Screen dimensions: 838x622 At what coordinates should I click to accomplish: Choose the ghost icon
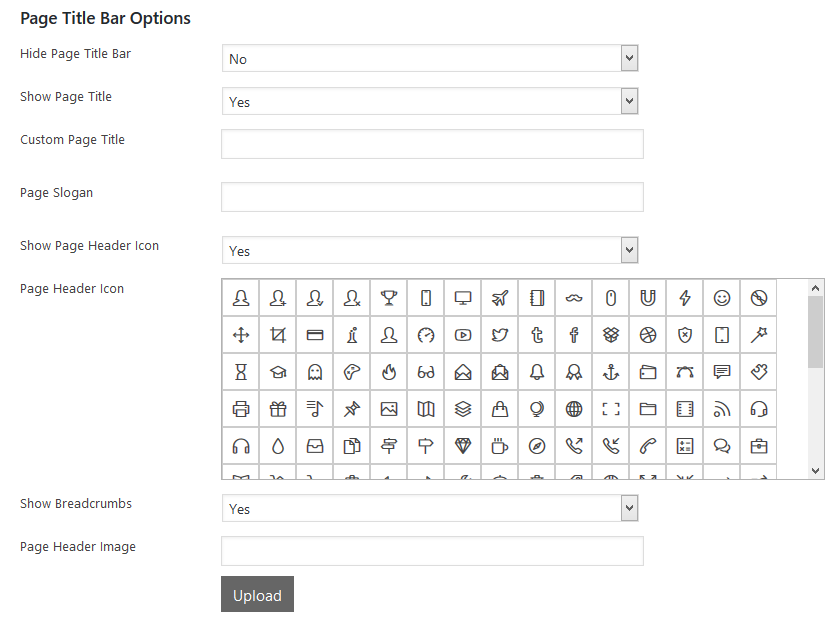pyautogui.click(x=315, y=372)
